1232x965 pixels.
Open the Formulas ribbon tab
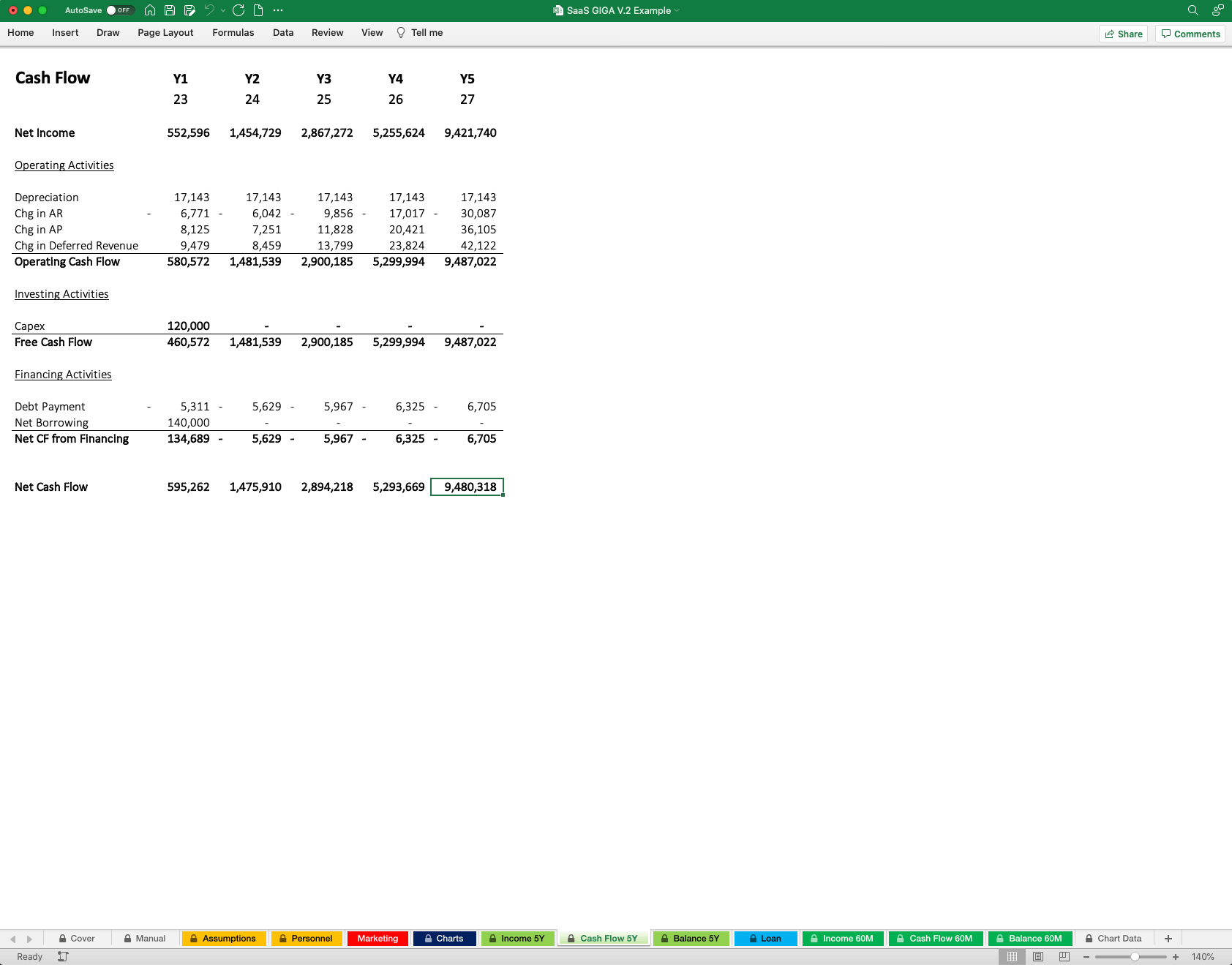click(x=233, y=33)
